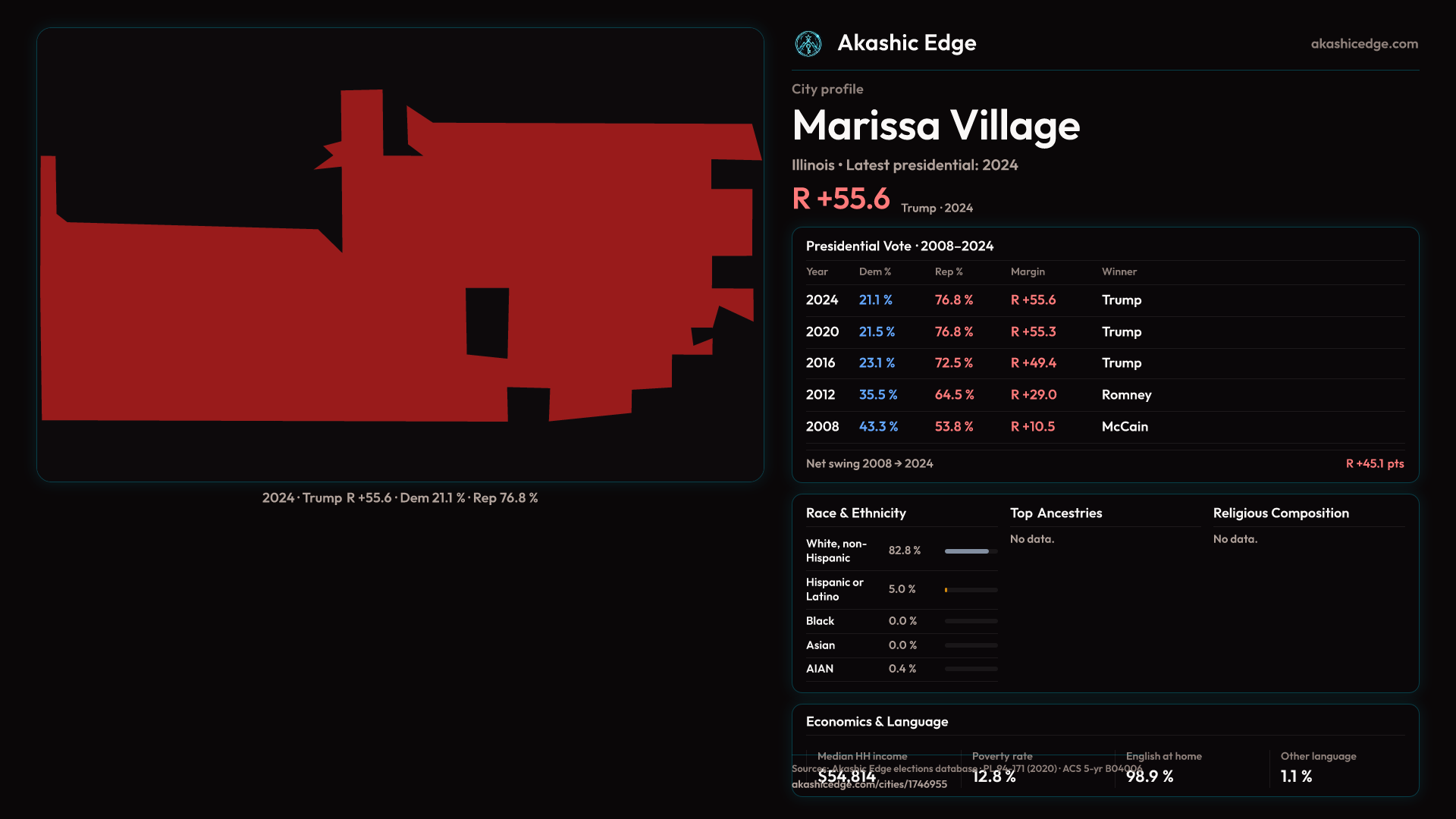Select the 2016 presidential vote row

(1104, 363)
